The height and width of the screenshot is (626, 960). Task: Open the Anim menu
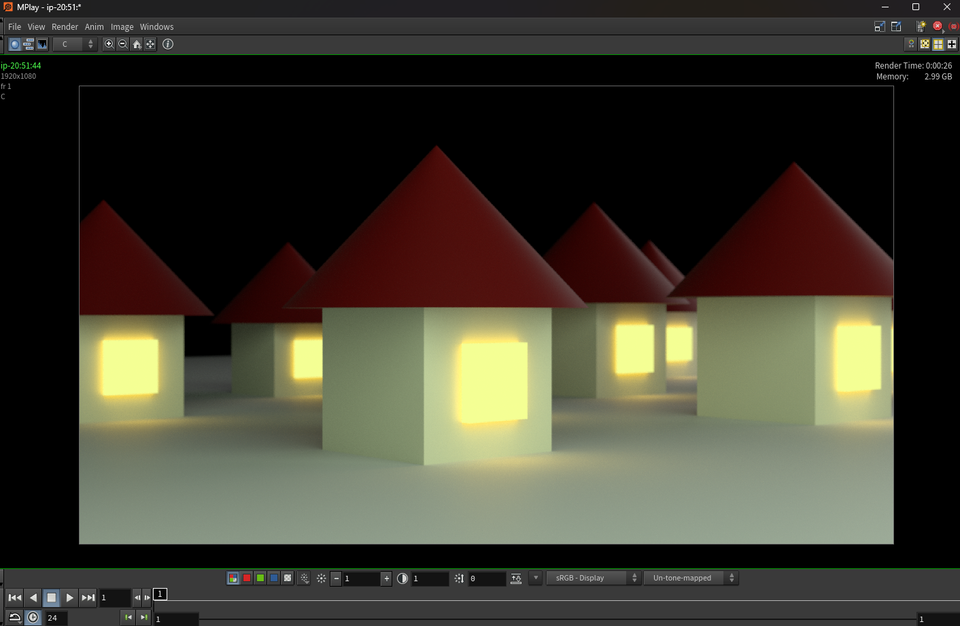click(x=94, y=27)
